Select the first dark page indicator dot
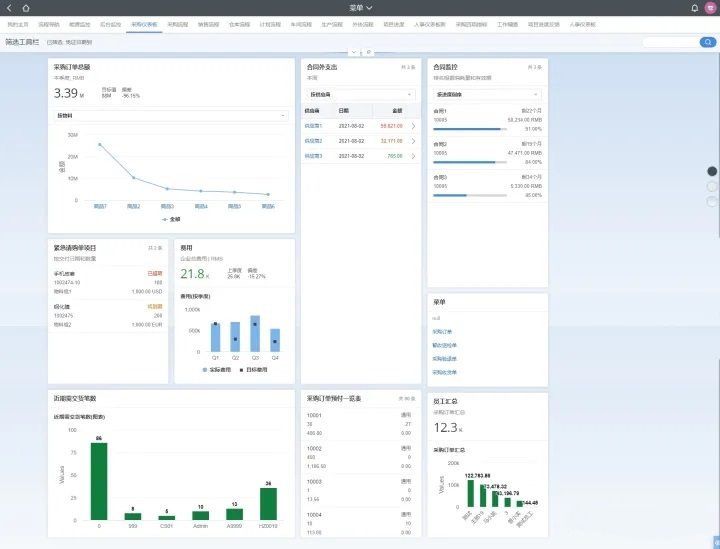The width and height of the screenshot is (720, 549). tap(712, 171)
